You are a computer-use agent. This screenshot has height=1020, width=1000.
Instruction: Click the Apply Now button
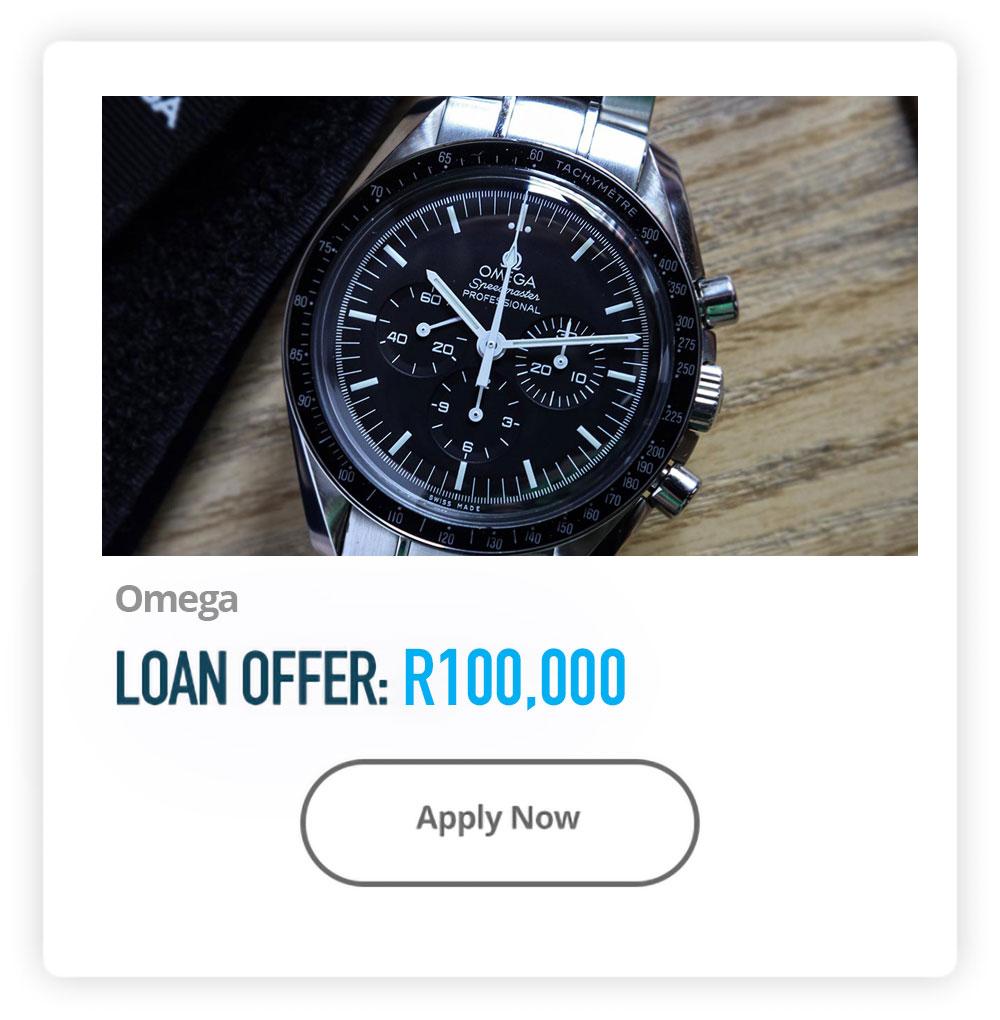tap(499, 822)
